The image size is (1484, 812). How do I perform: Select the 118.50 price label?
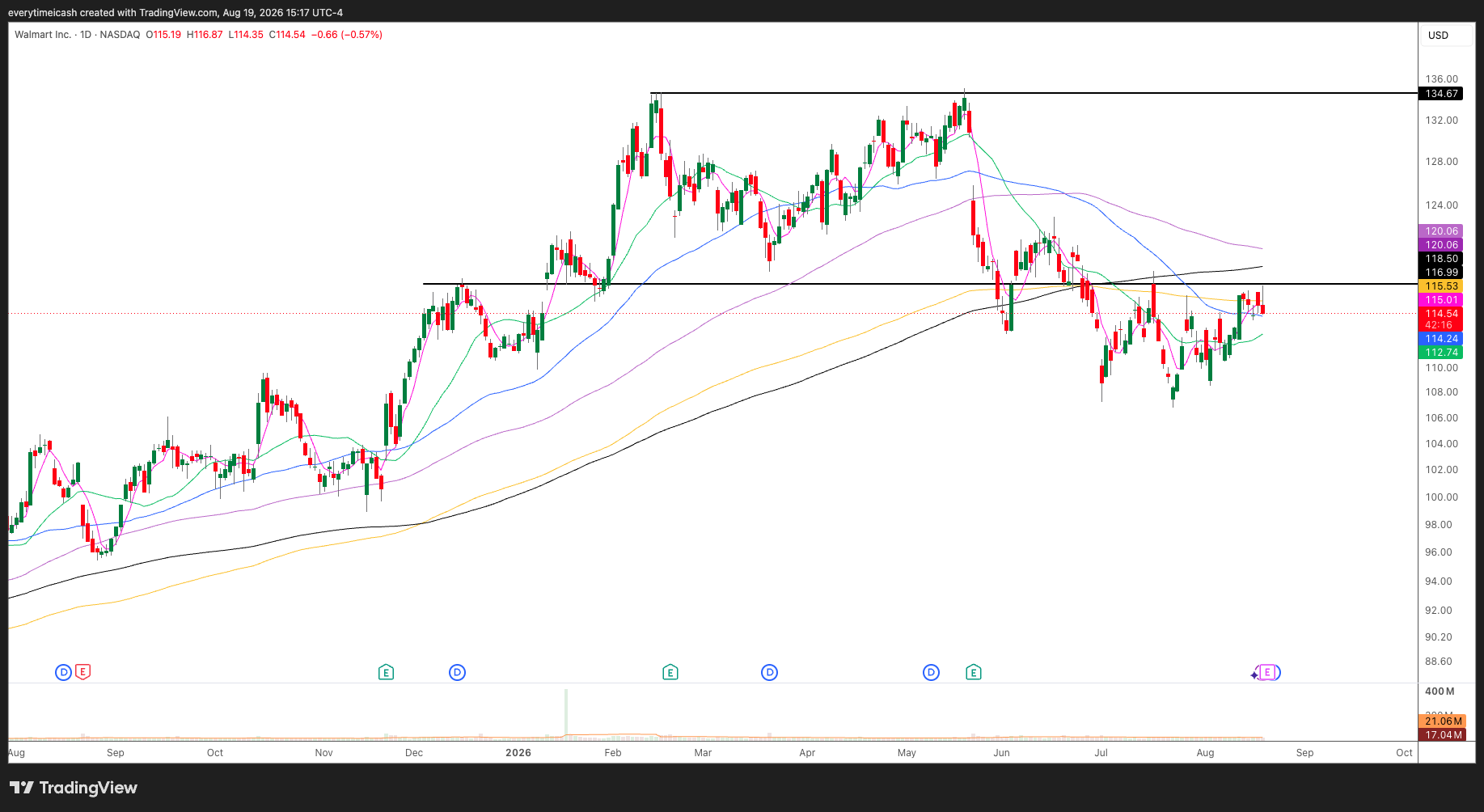pyautogui.click(x=1442, y=259)
